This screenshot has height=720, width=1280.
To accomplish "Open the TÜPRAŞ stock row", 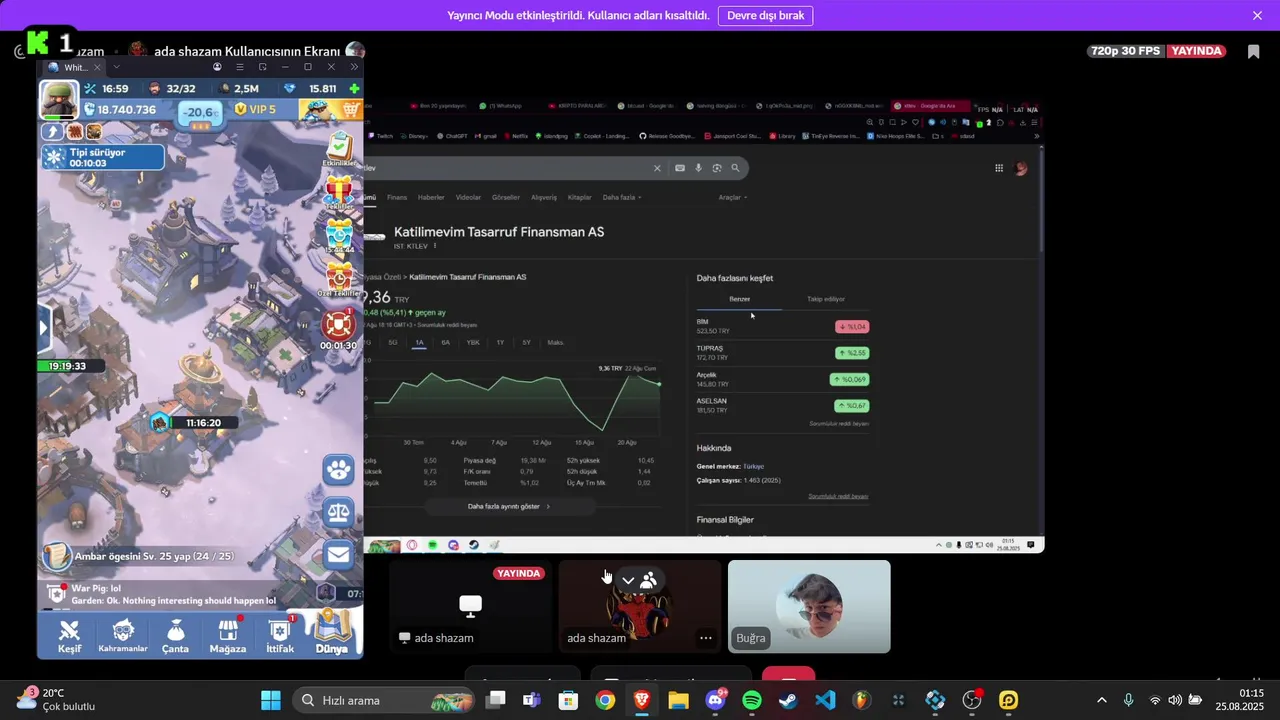I will click(x=782, y=353).
